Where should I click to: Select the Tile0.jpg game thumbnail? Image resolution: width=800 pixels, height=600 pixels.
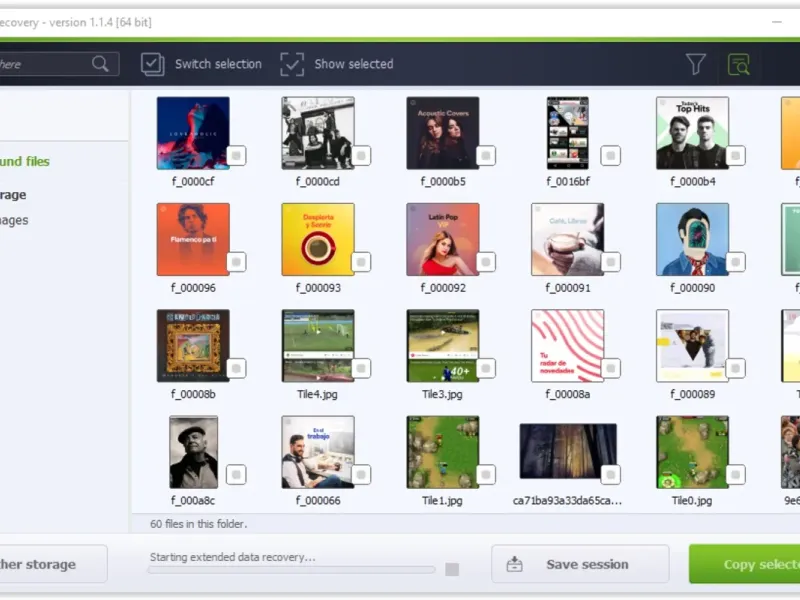click(x=692, y=452)
